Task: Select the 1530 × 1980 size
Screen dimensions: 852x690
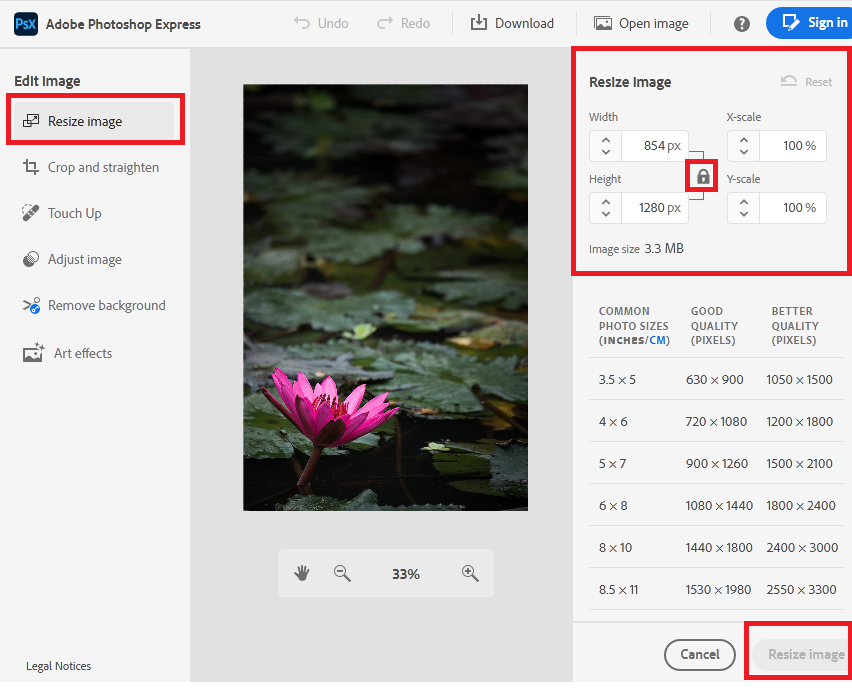Action: click(x=718, y=589)
